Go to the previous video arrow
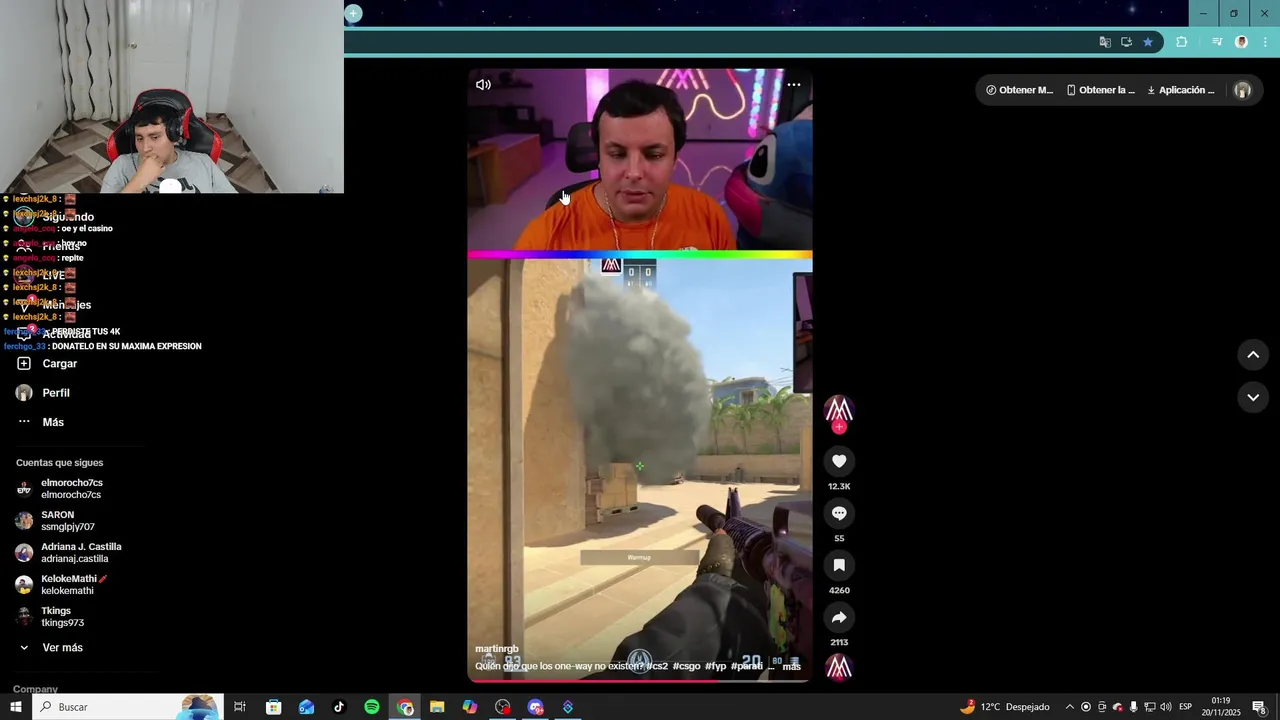1280x720 pixels. (1253, 355)
